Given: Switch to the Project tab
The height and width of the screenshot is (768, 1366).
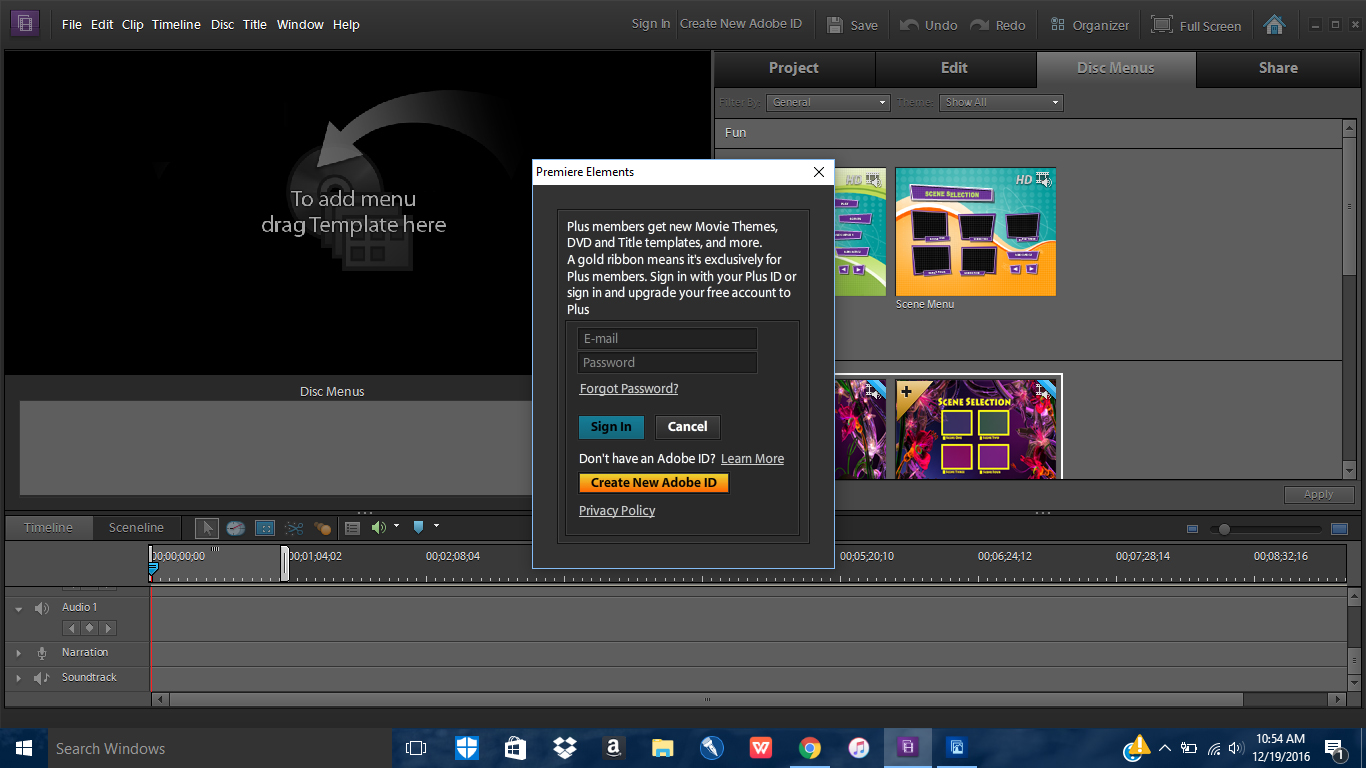Looking at the screenshot, I should tap(794, 68).
